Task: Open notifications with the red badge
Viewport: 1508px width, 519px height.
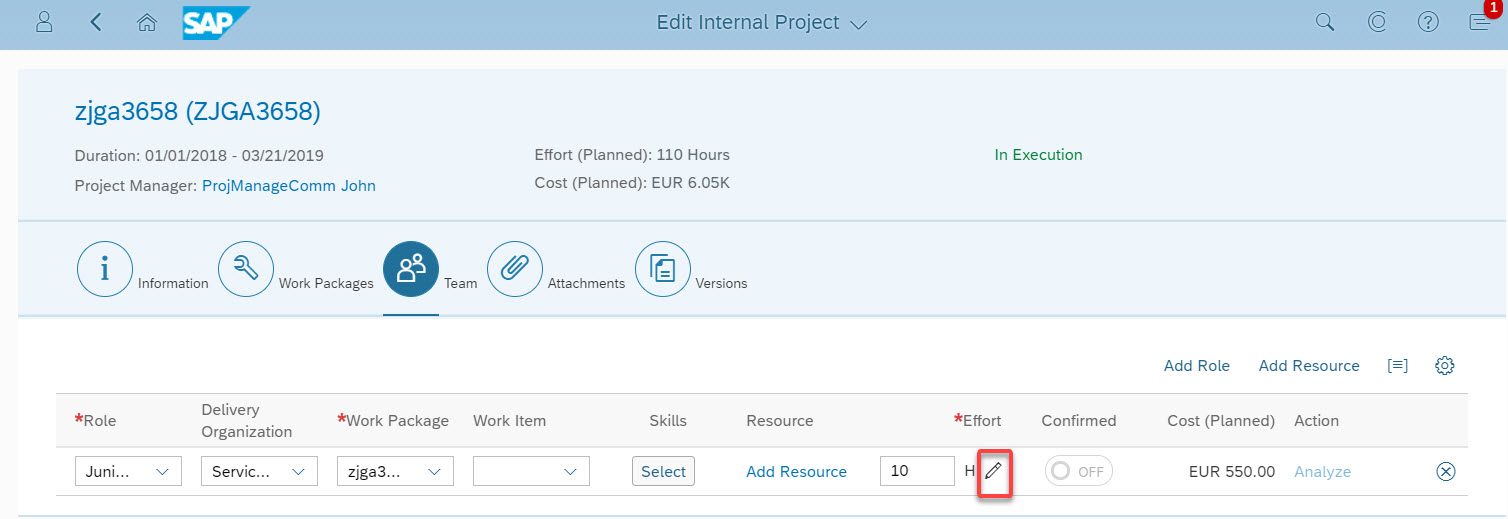Action: pos(1482,20)
